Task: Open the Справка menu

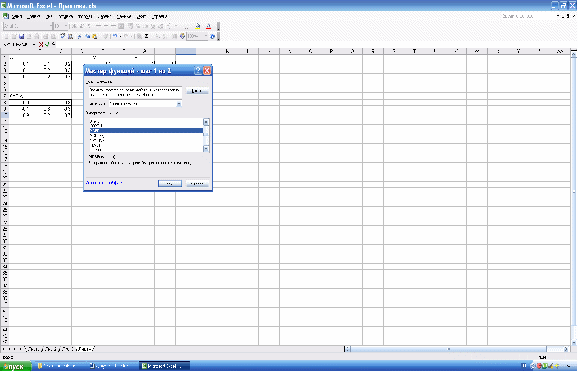Action: (x=160, y=16)
